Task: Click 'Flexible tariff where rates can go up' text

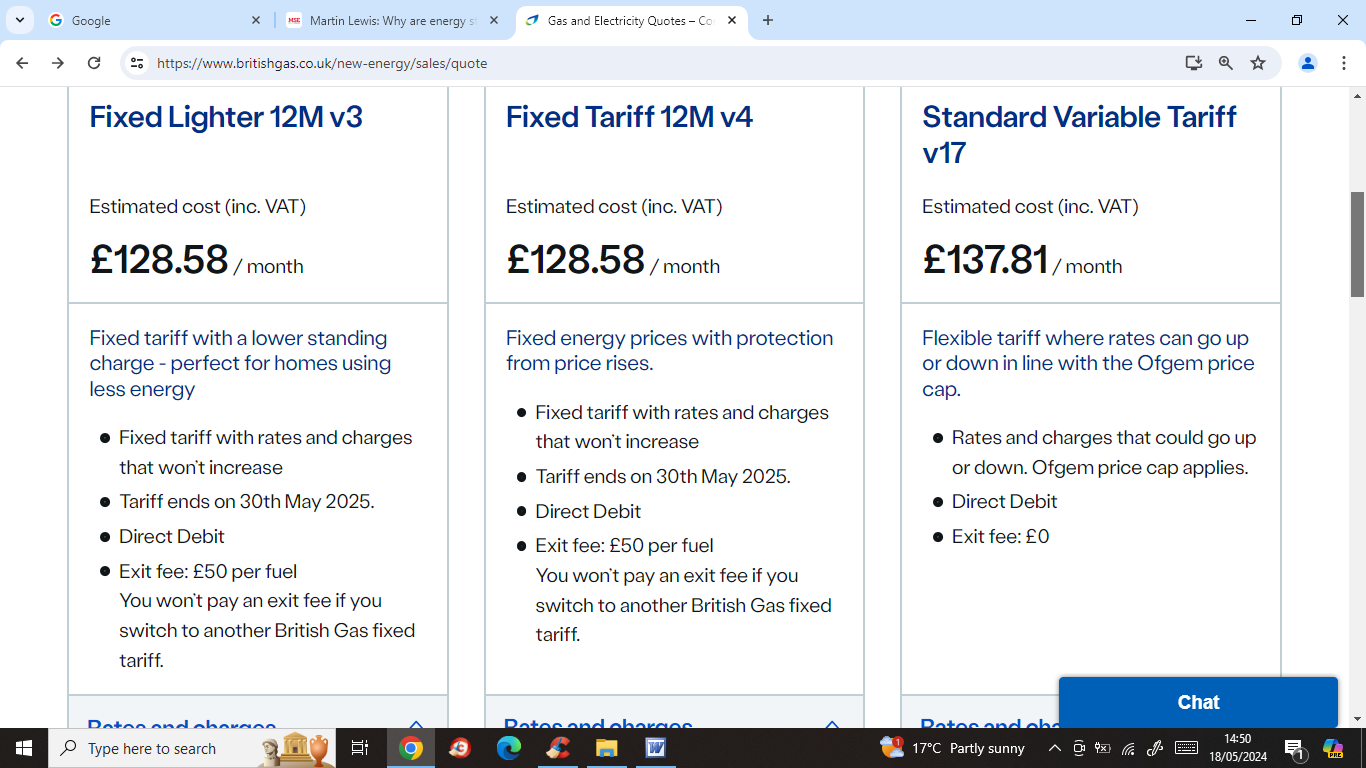Action: click(x=1088, y=363)
